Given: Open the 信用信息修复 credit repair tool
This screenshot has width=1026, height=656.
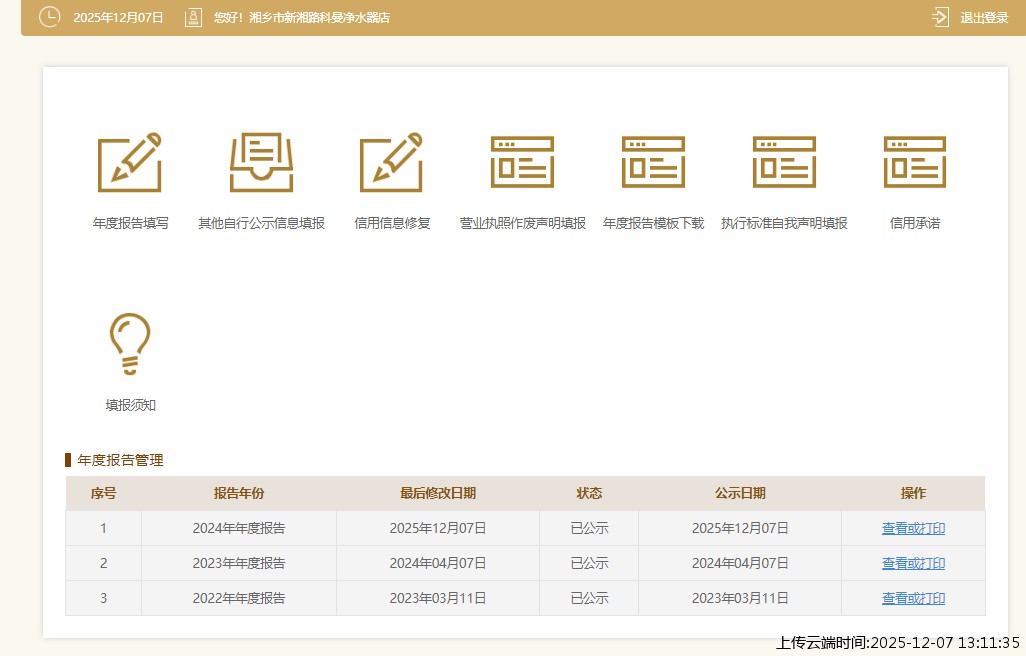Looking at the screenshot, I should click(391, 161).
